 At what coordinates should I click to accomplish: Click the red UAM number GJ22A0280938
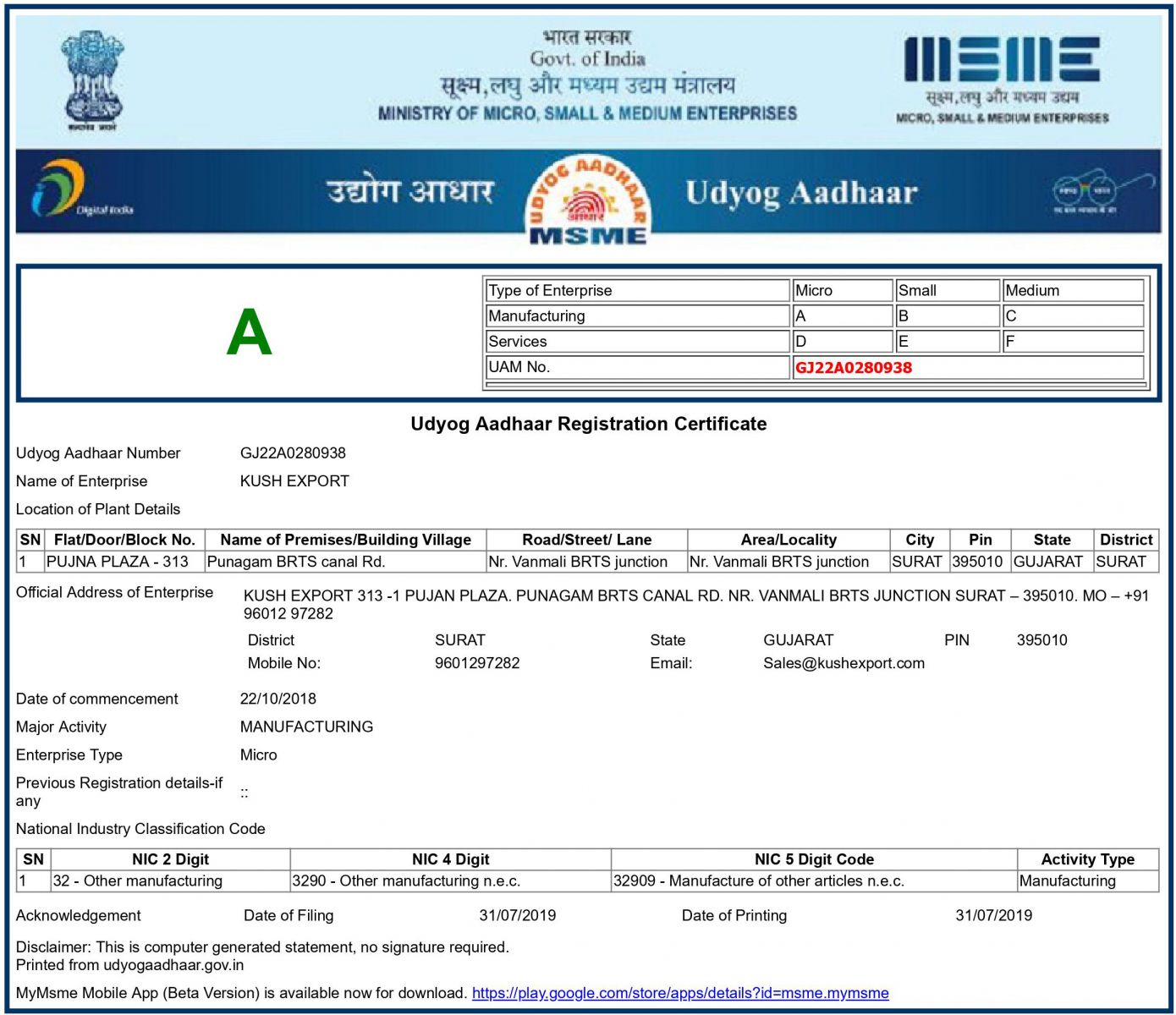853,367
